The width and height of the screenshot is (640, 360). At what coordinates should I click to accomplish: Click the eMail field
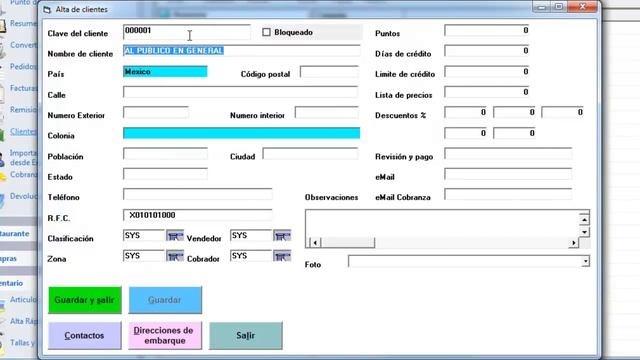point(508,174)
